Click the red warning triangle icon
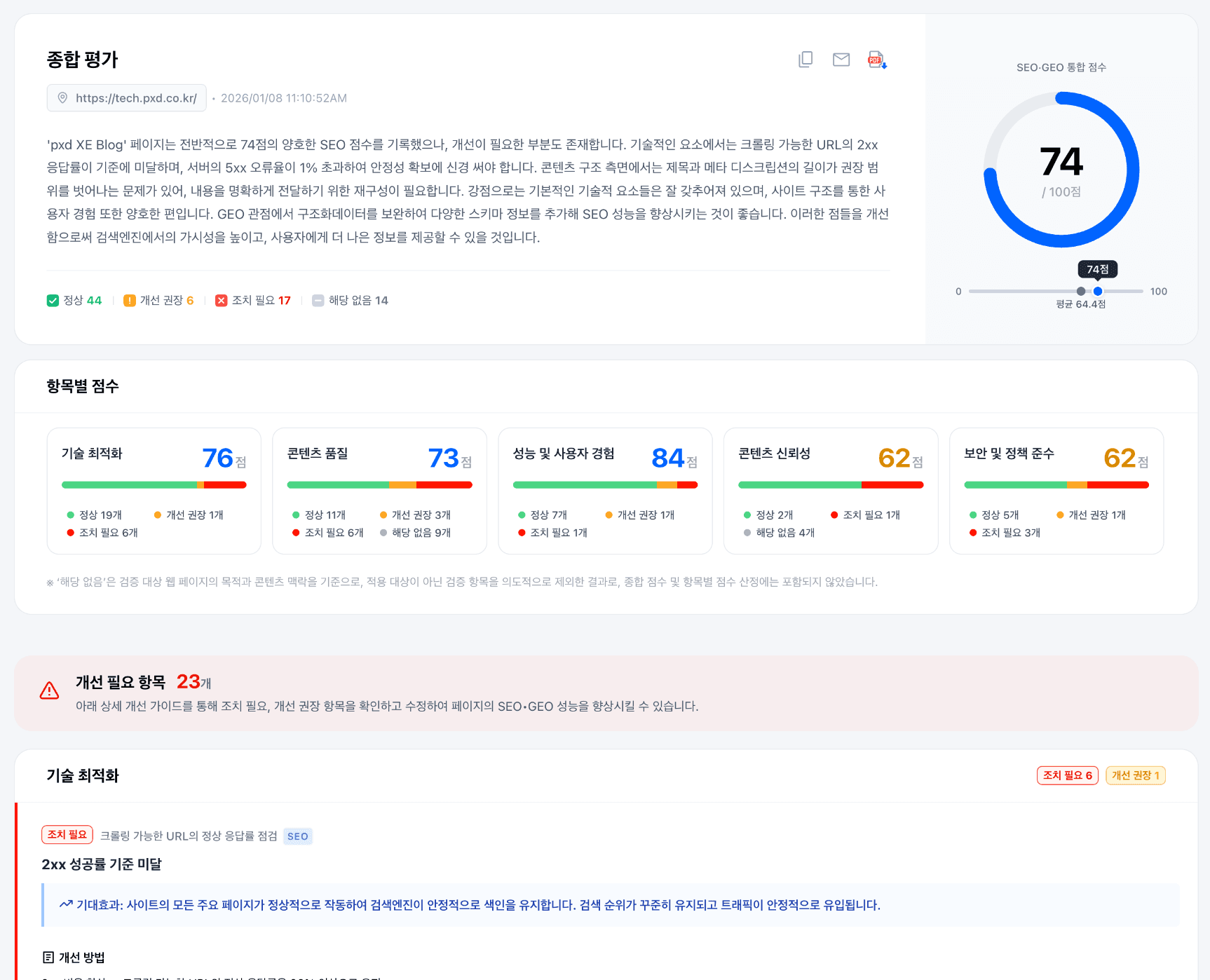 pos(49,690)
